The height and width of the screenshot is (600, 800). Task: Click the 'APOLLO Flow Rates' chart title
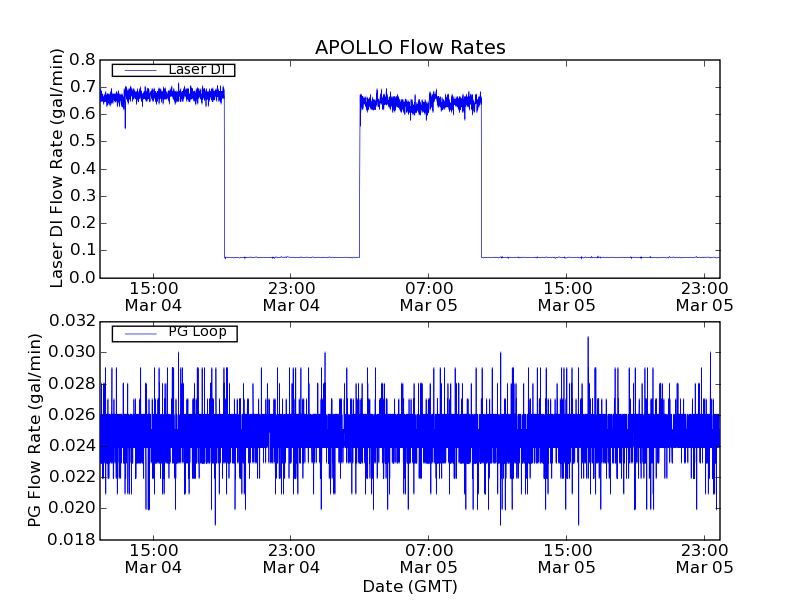click(x=410, y=47)
